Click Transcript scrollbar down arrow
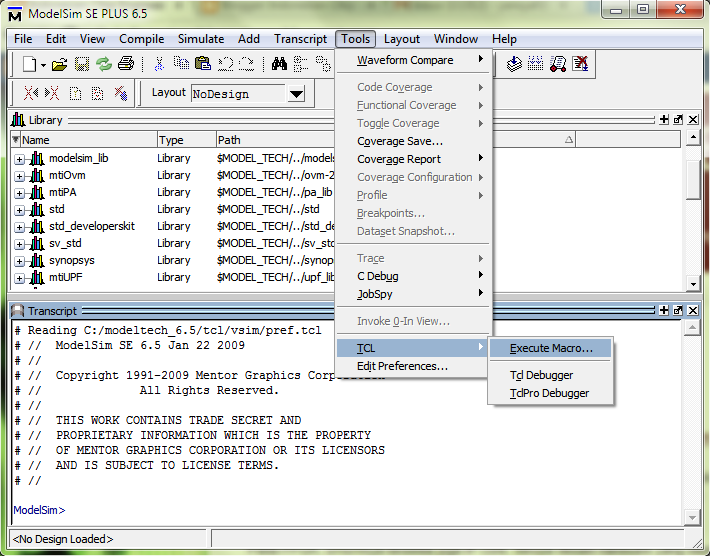 point(692,517)
